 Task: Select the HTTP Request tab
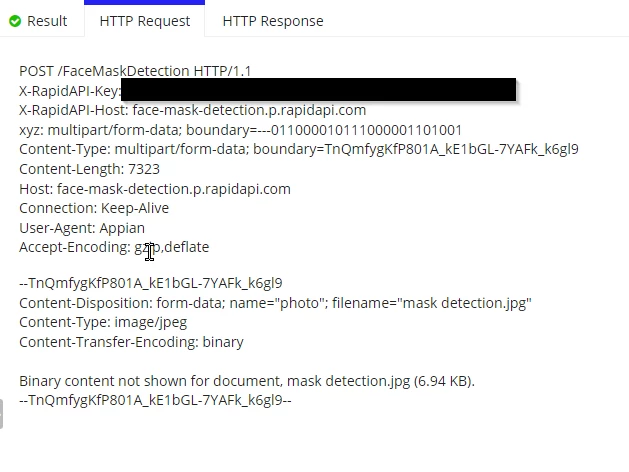tap(144, 21)
